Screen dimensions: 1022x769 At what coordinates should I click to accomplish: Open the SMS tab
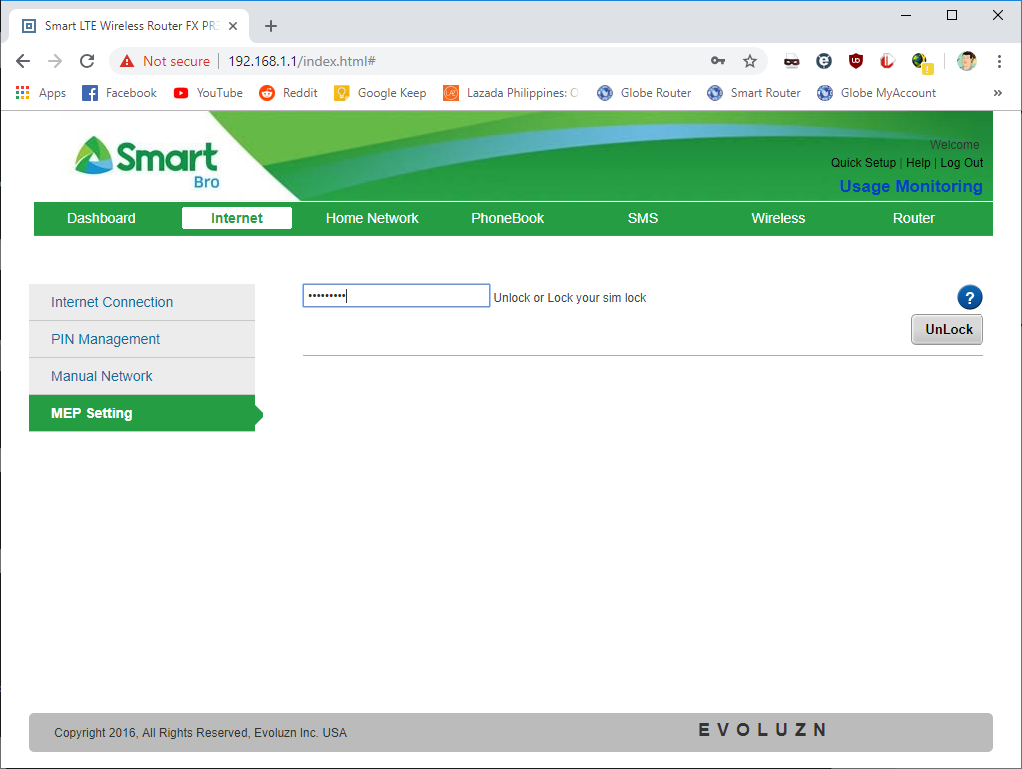(x=643, y=218)
